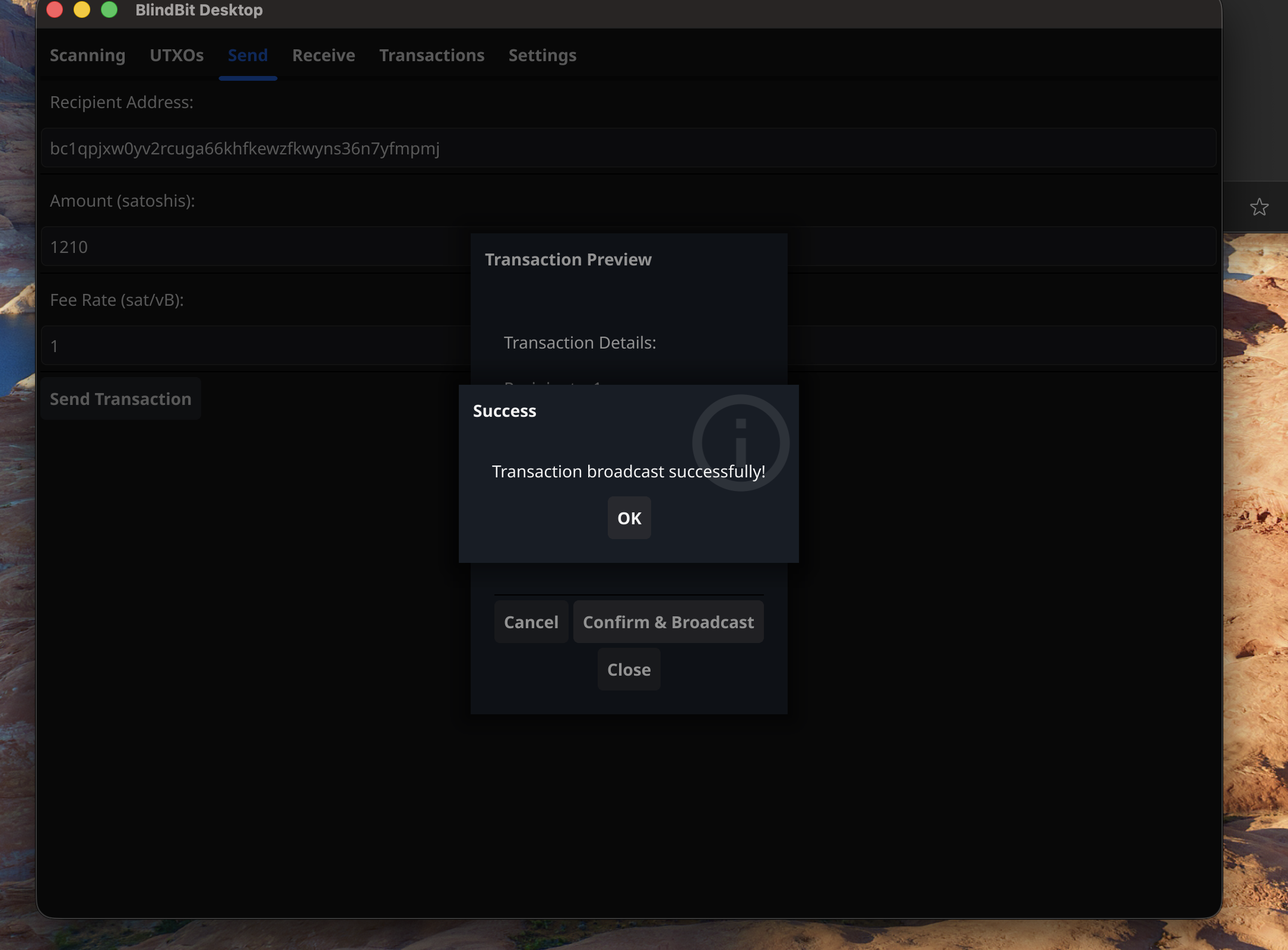Select the Send tab
This screenshot has width=1288, height=950.
coord(247,55)
